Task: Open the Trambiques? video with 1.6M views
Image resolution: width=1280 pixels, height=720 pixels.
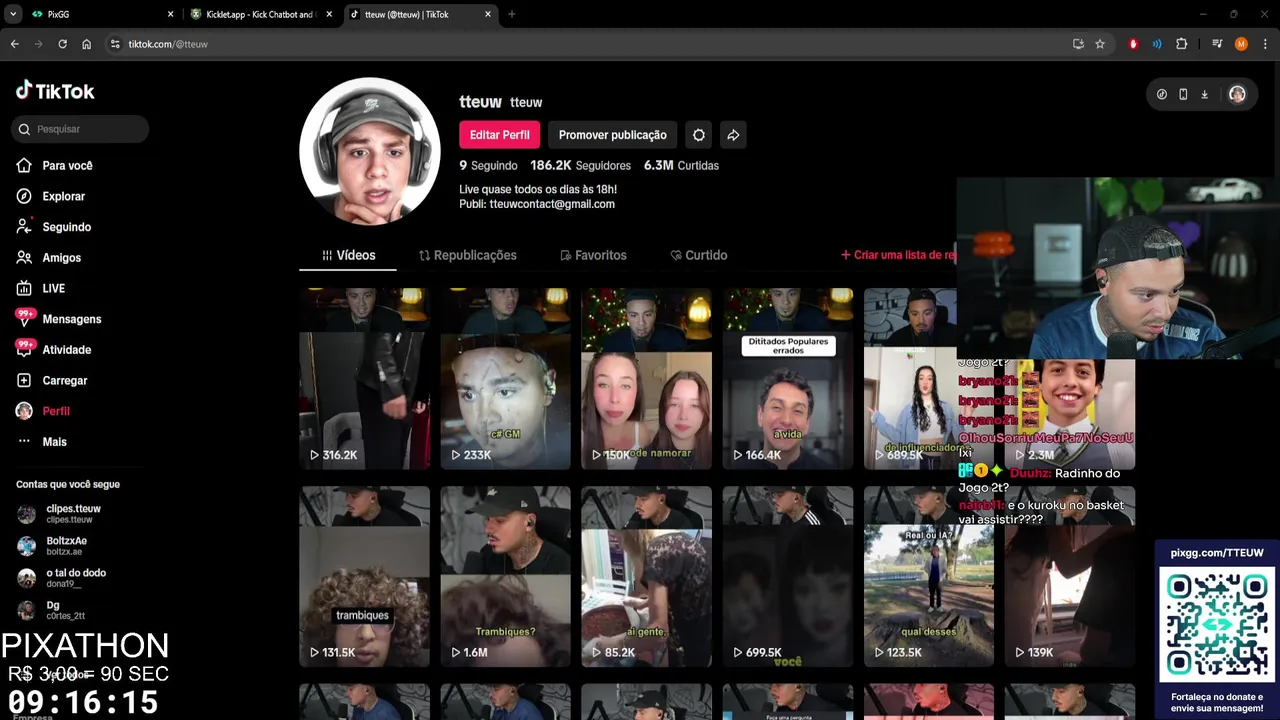Action: (x=505, y=577)
